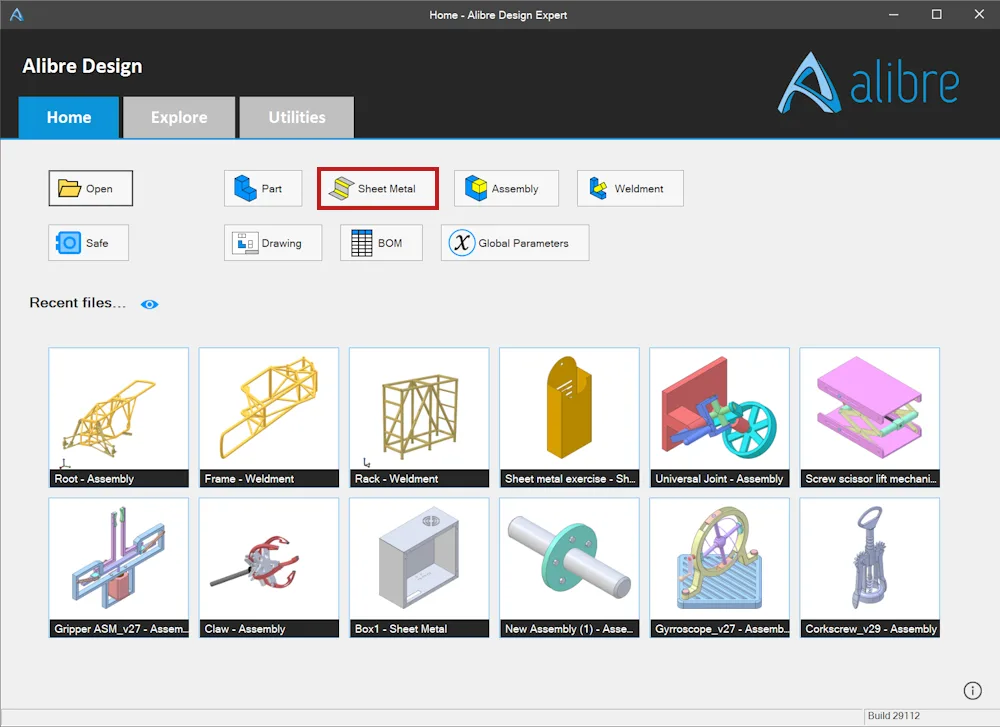Image resolution: width=1000 pixels, height=727 pixels.
Task: Open the Sheet metal exercise file
Action: click(x=570, y=418)
